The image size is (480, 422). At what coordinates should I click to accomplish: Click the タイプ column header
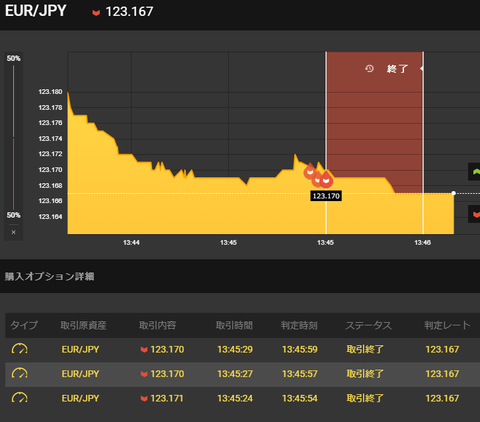tap(24, 325)
